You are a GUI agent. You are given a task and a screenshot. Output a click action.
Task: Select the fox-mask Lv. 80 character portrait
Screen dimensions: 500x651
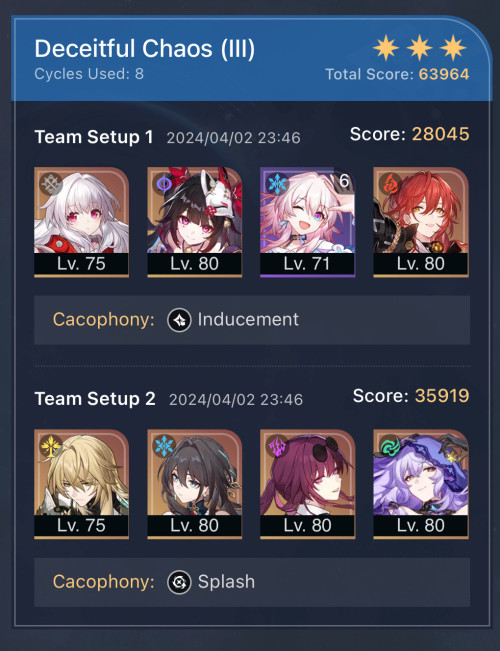194,222
